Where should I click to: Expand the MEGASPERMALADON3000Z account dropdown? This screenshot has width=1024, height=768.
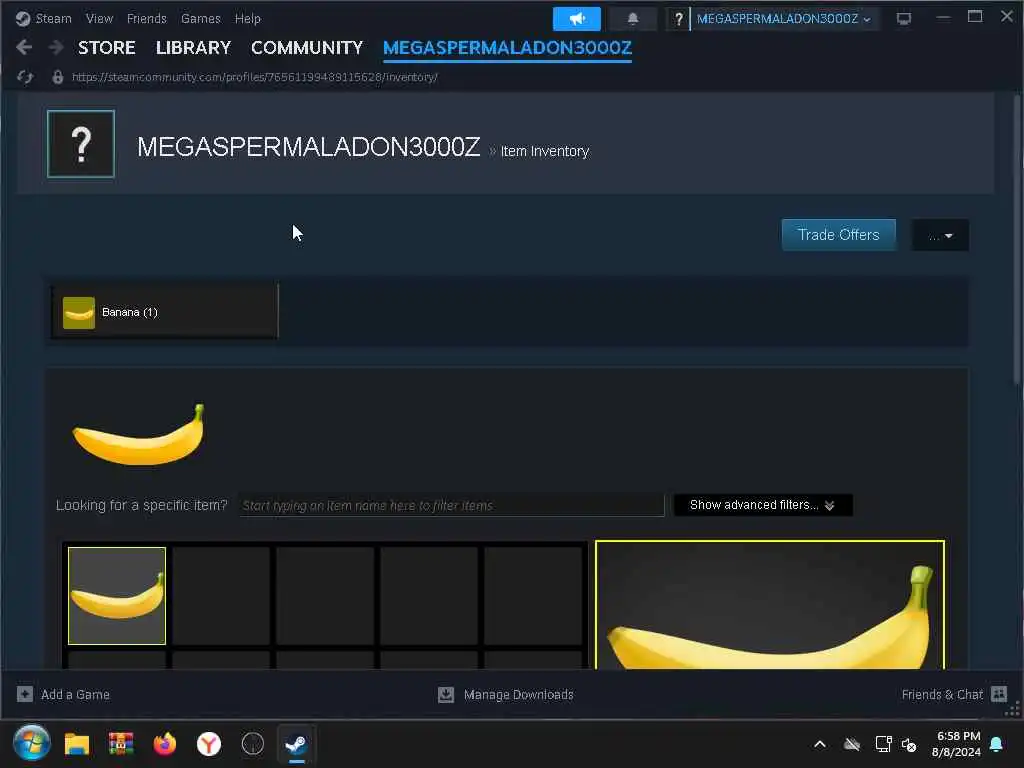point(783,19)
